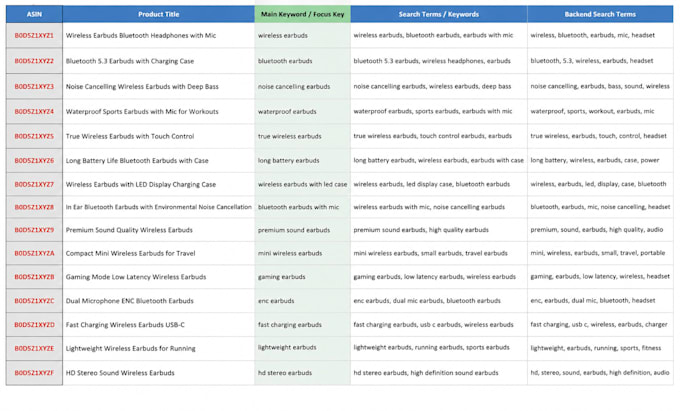Select the Main Keyword / Focus Key header
This screenshot has width=680, height=411.
(302, 14)
